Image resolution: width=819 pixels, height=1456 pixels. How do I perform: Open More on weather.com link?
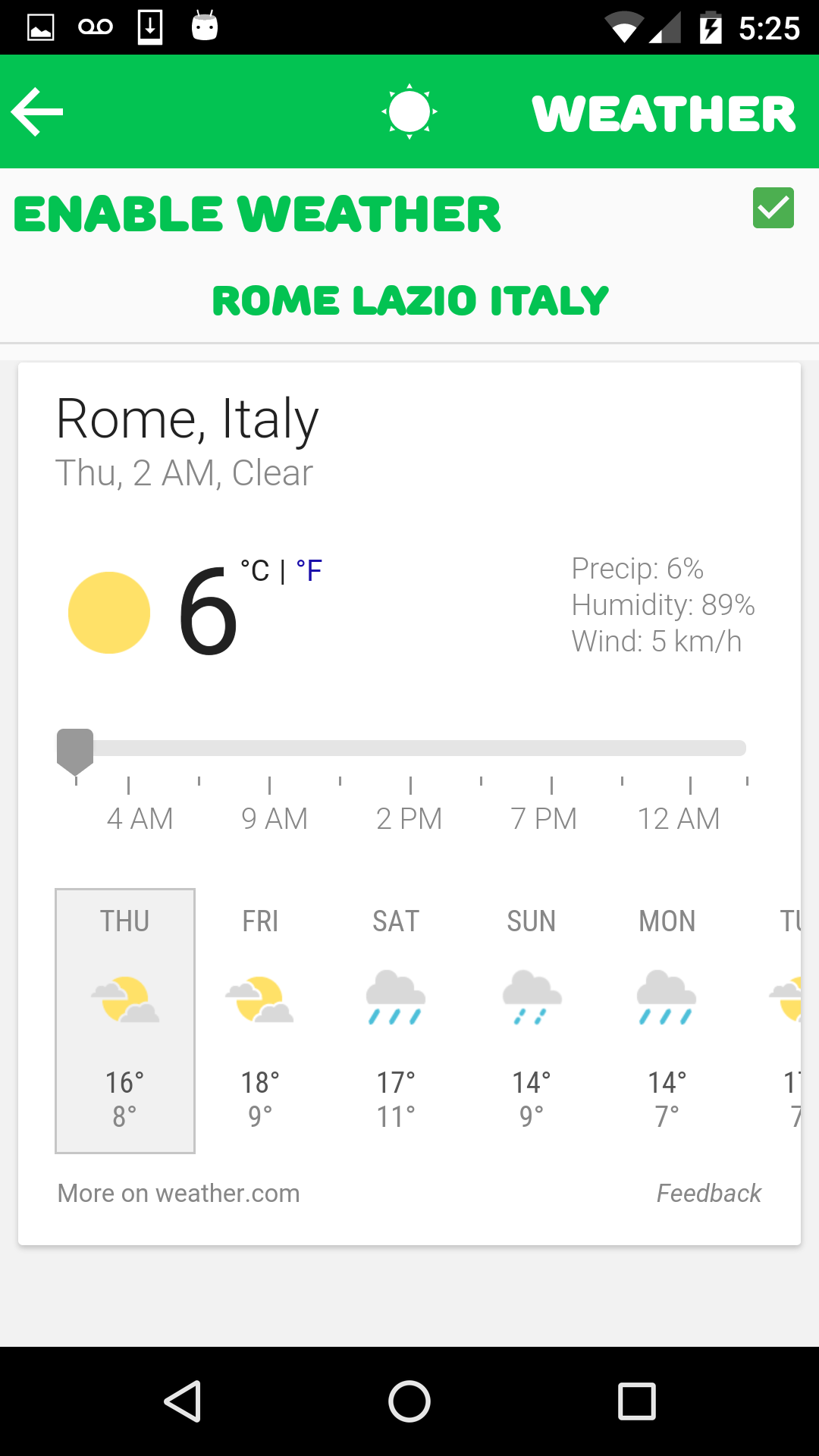179,1193
